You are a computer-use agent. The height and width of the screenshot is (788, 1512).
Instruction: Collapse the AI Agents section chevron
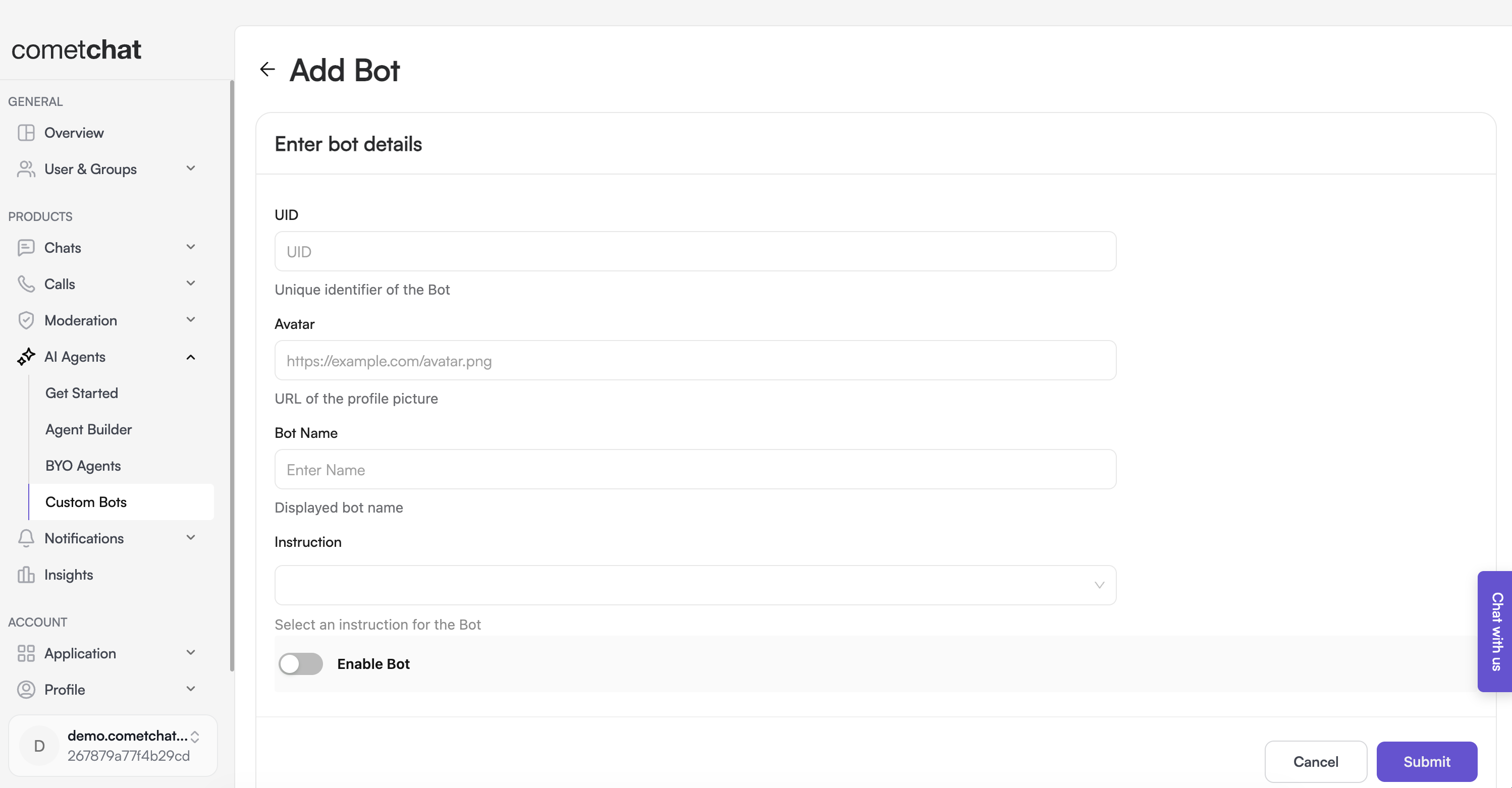tap(191, 357)
